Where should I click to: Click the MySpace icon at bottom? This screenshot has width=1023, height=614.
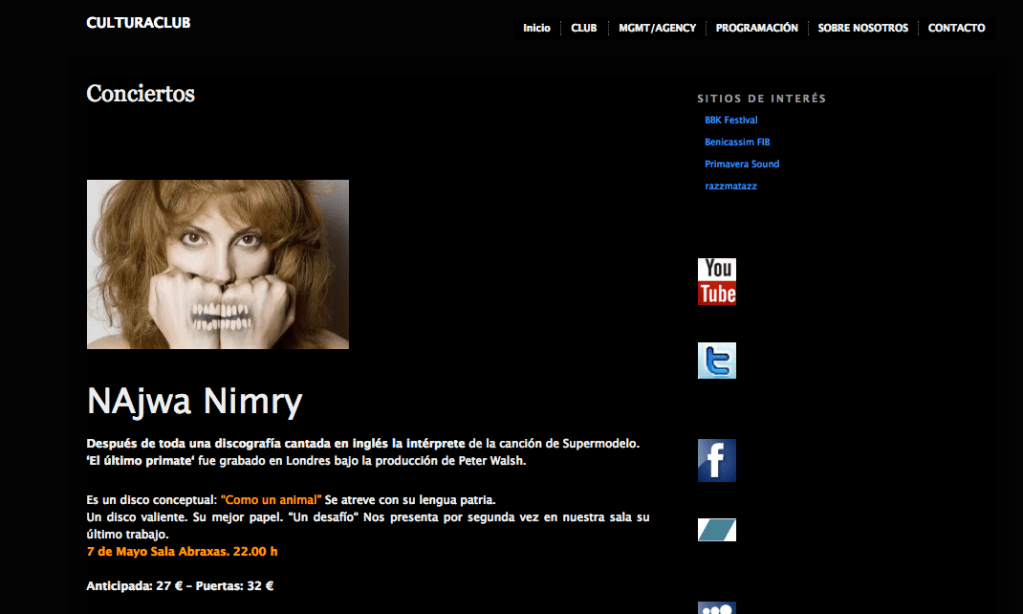point(716,607)
